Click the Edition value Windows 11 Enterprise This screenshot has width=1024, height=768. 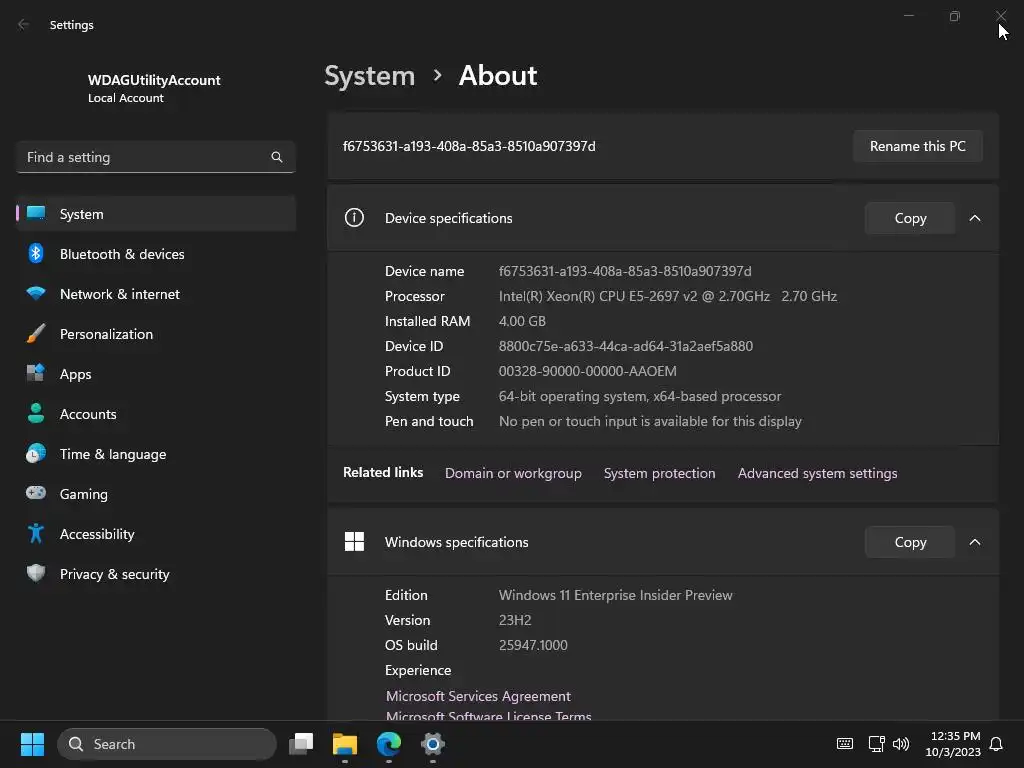click(615, 595)
